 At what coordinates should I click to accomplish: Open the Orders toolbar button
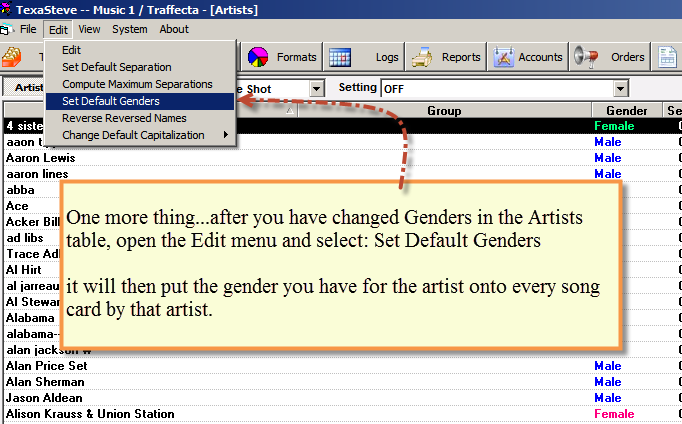(x=610, y=57)
